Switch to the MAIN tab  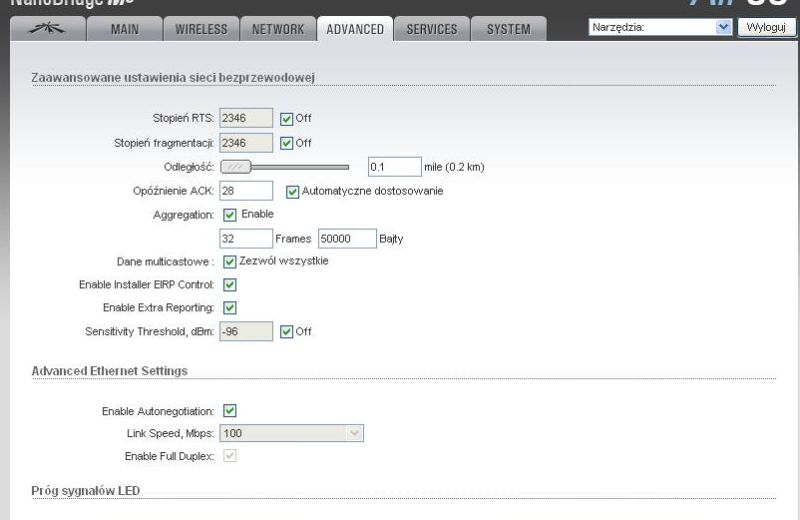[x=125, y=29]
